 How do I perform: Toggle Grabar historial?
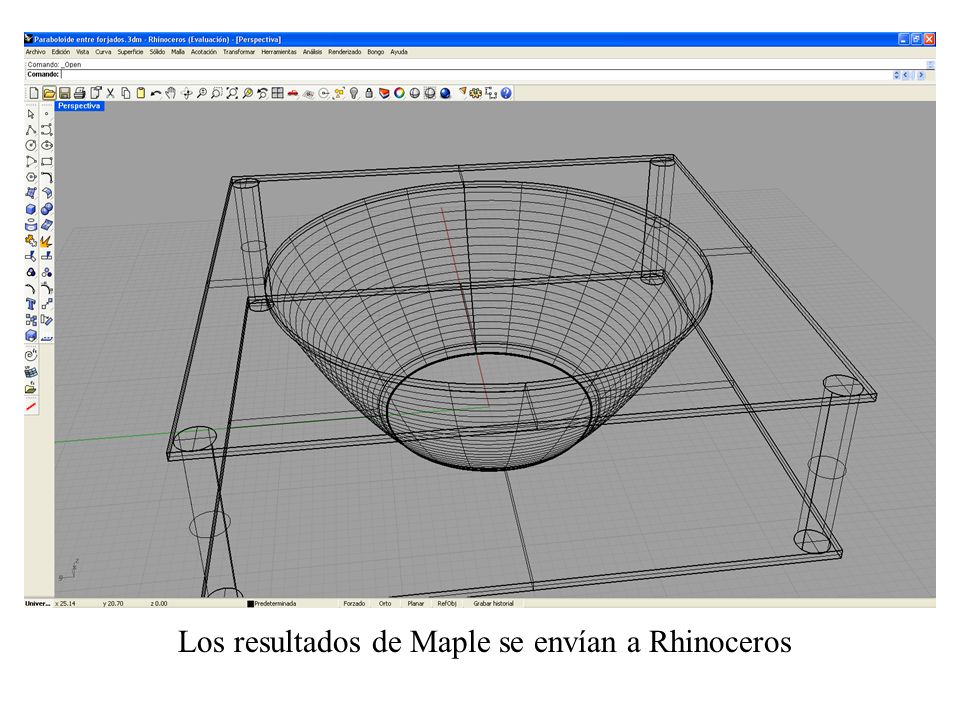click(493, 604)
